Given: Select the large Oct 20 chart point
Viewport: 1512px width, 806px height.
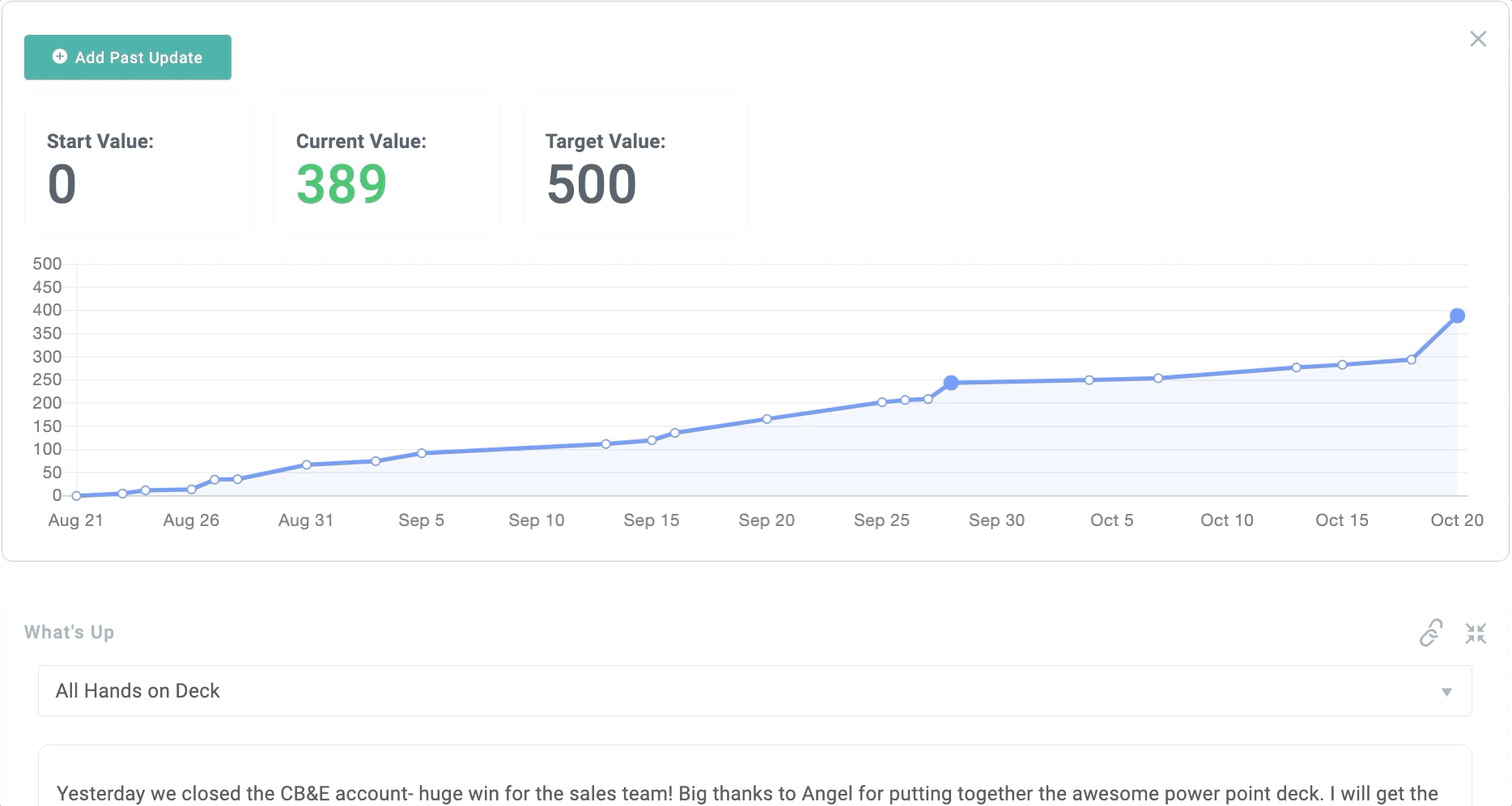Looking at the screenshot, I should pyautogui.click(x=1457, y=316).
